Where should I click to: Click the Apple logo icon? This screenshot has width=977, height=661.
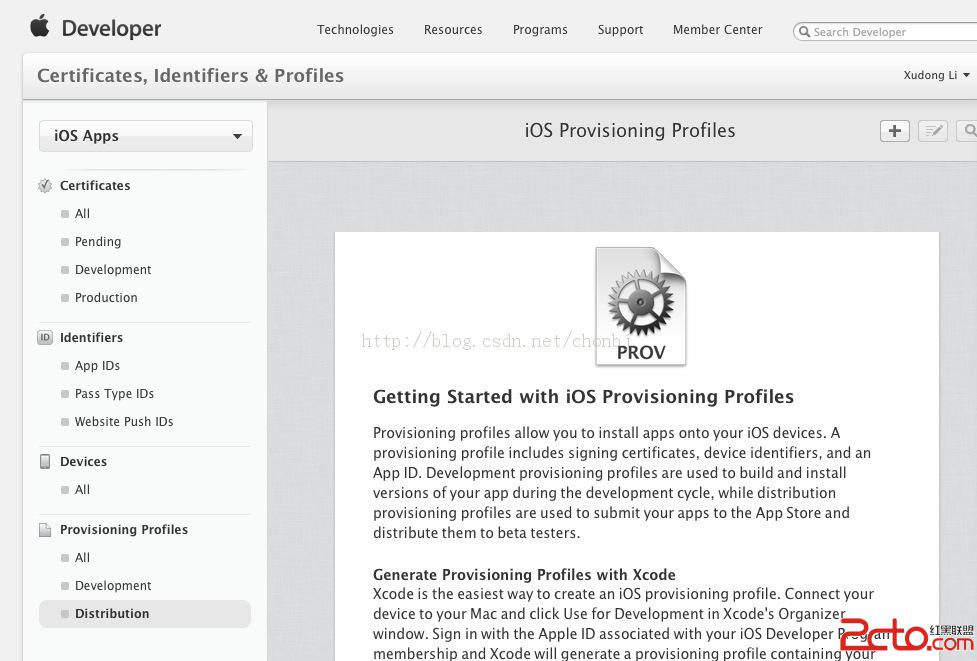coord(40,27)
